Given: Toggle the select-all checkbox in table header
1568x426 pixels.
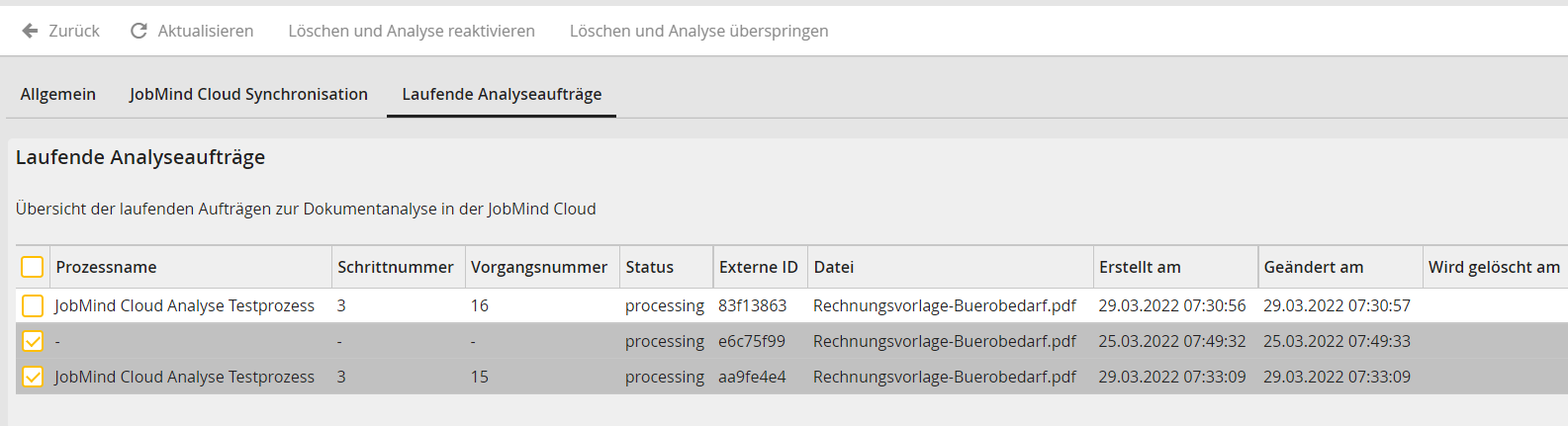Looking at the screenshot, I should (x=33, y=267).
